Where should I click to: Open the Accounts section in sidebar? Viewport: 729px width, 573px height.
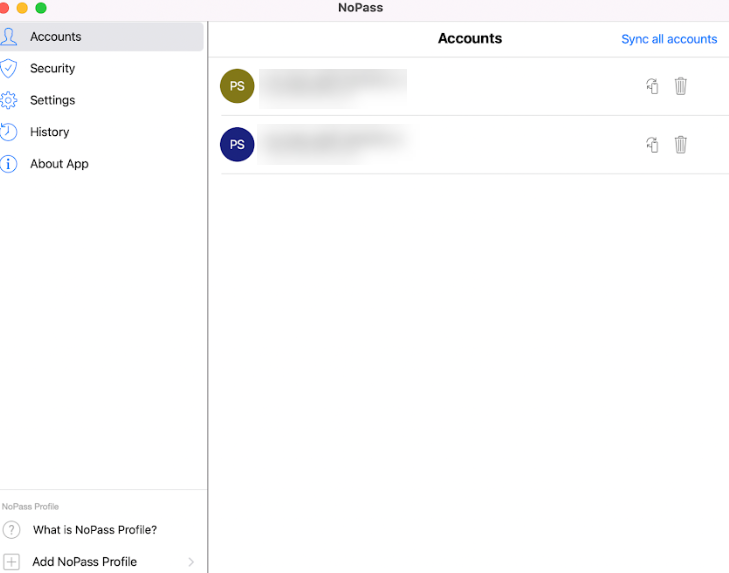[101, 37]
